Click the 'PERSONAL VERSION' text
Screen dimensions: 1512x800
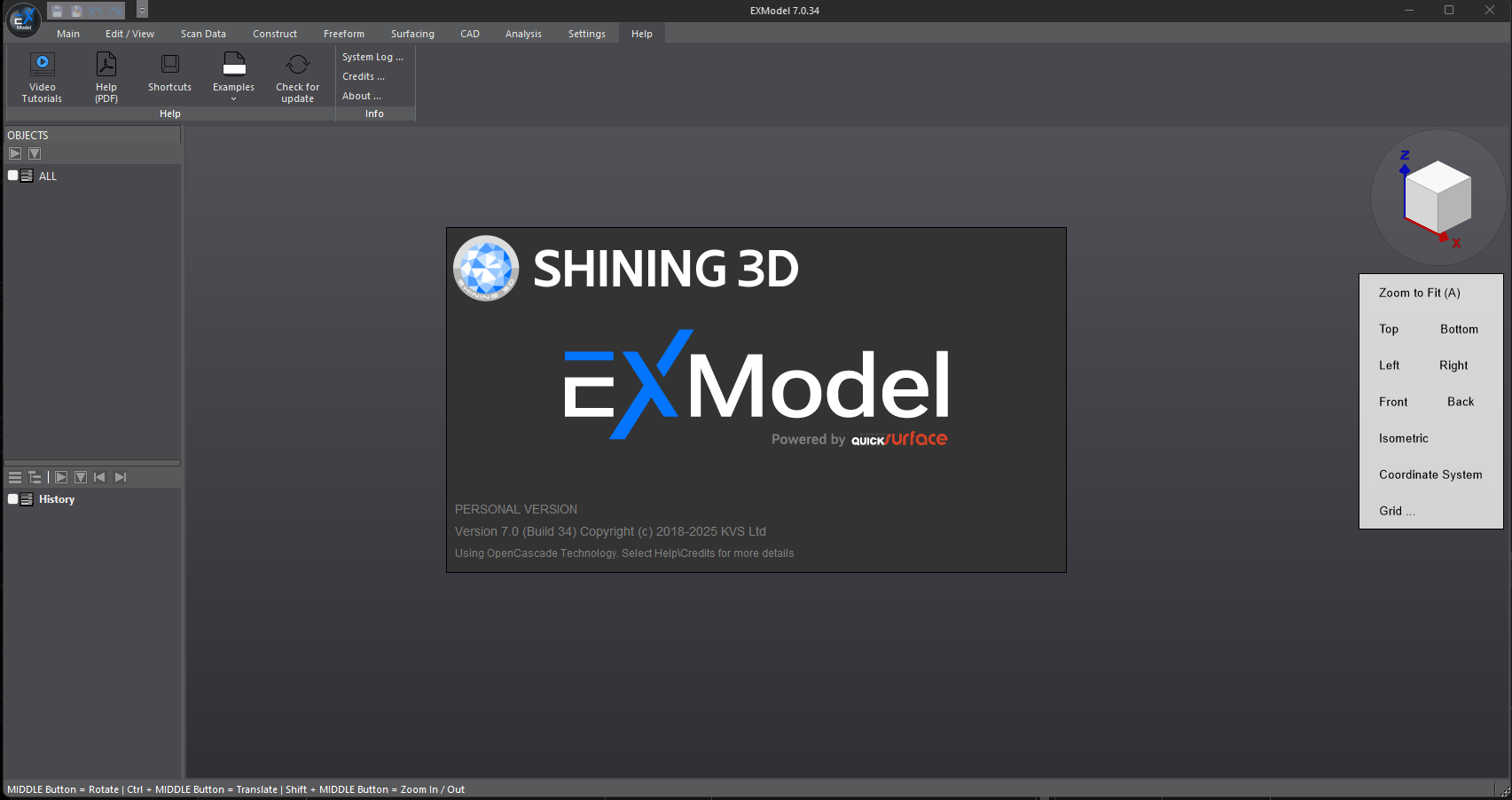[516, 509]
